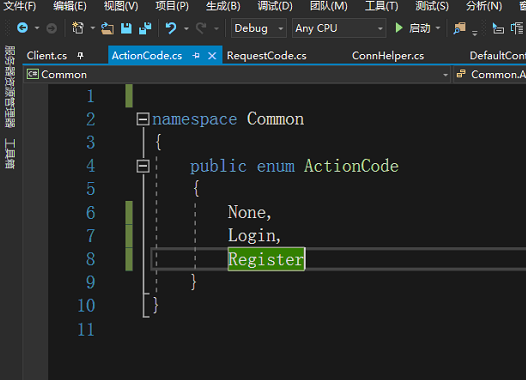Screen dimensions: 526x380
Task: Collapse the enum ActionCode block
Action: (143, 166)
